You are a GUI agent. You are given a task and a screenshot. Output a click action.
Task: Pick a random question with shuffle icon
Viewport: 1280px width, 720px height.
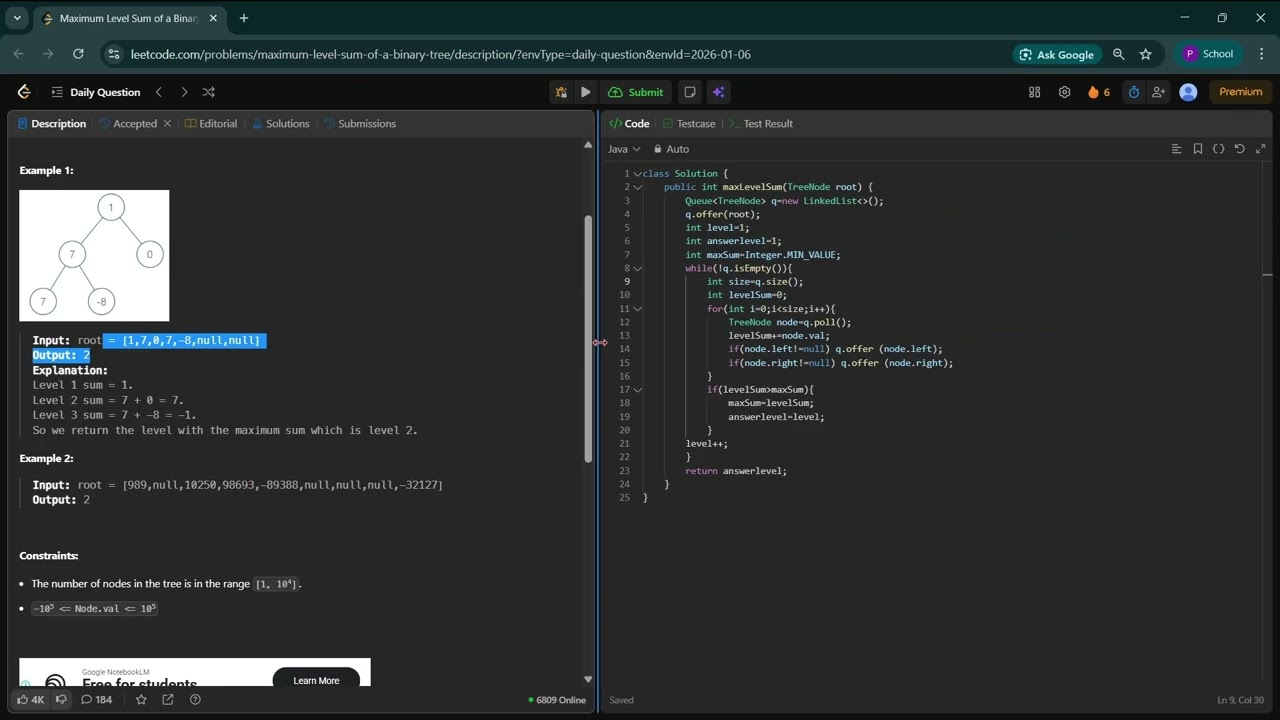tap(209, 92)
